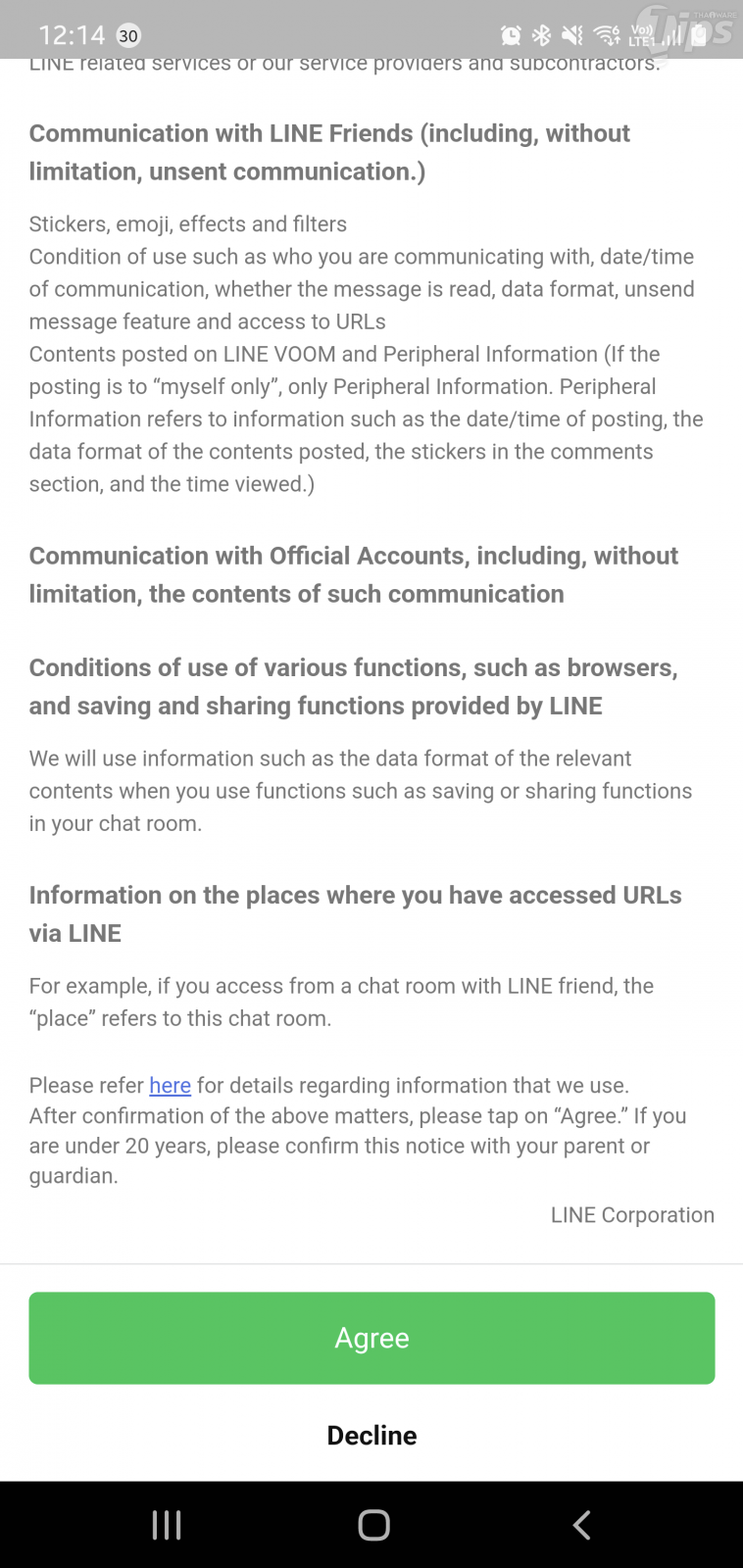This screenshot has width=743, height=1568.
Task: Tap the Bluetooth status bar icon
Action: tap(541, 36)
